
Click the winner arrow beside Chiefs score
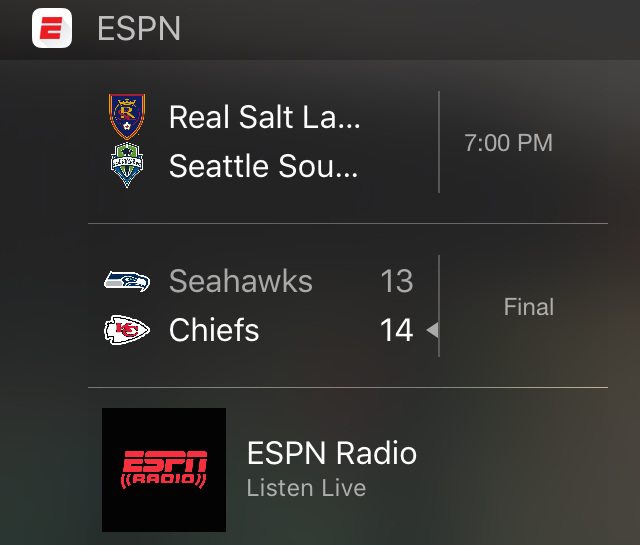[x=432, y=330]
